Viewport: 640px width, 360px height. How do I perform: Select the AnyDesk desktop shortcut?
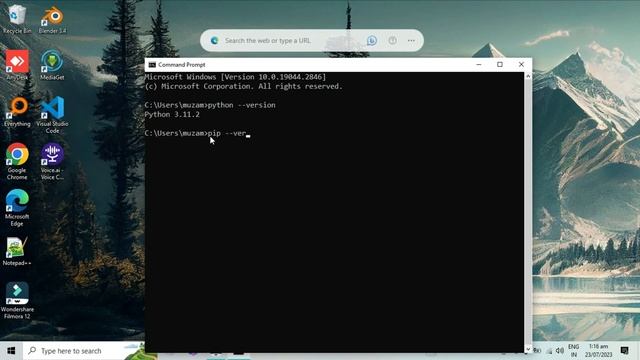(x=17, y=64)
